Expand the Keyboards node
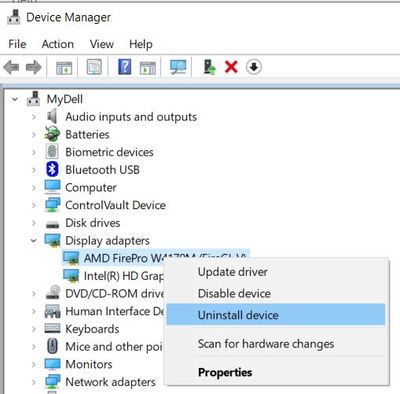 click(34, 329)
